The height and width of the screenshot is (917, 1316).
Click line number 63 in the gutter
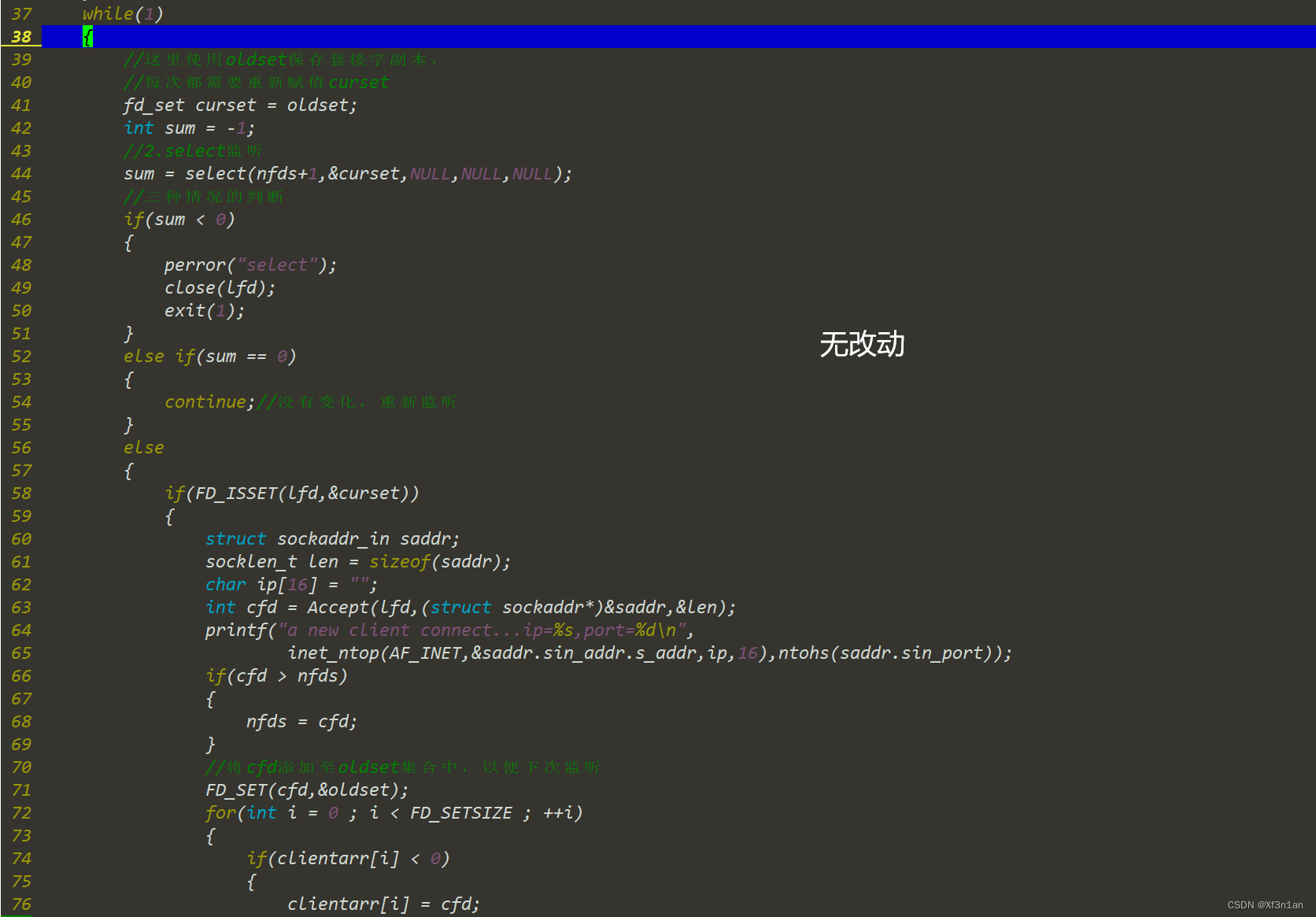click(x=21, y=608)
